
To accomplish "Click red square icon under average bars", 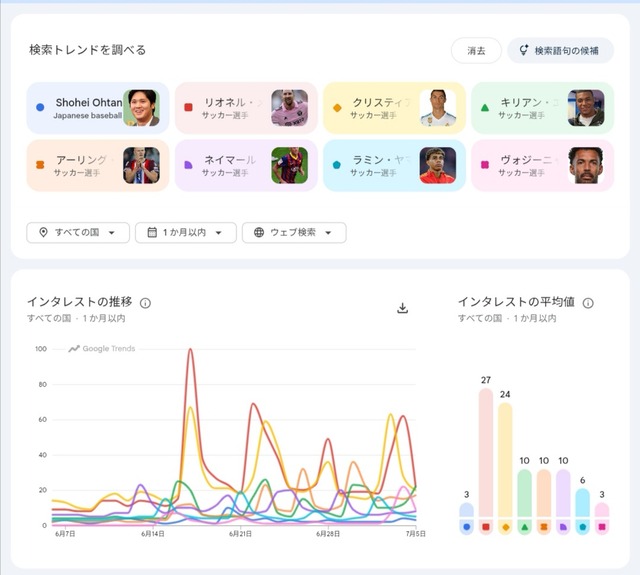I will pos(486,527).
